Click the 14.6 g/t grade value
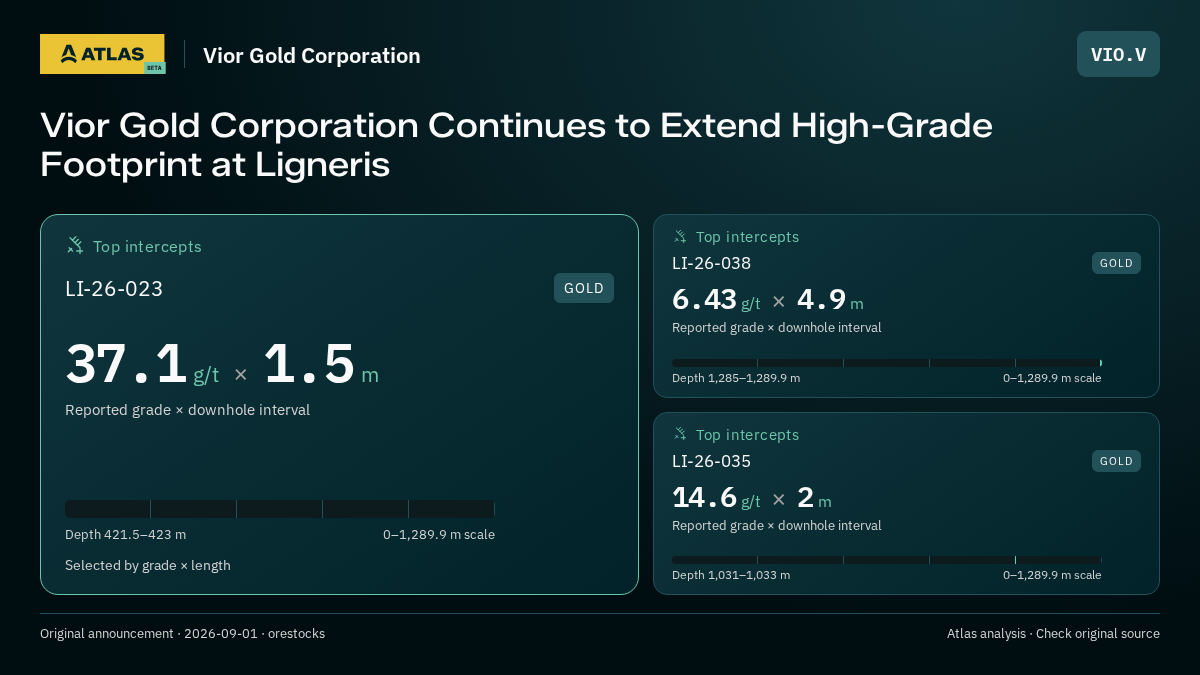Viewport: 1200px width, 675px height. pos(716,497)
